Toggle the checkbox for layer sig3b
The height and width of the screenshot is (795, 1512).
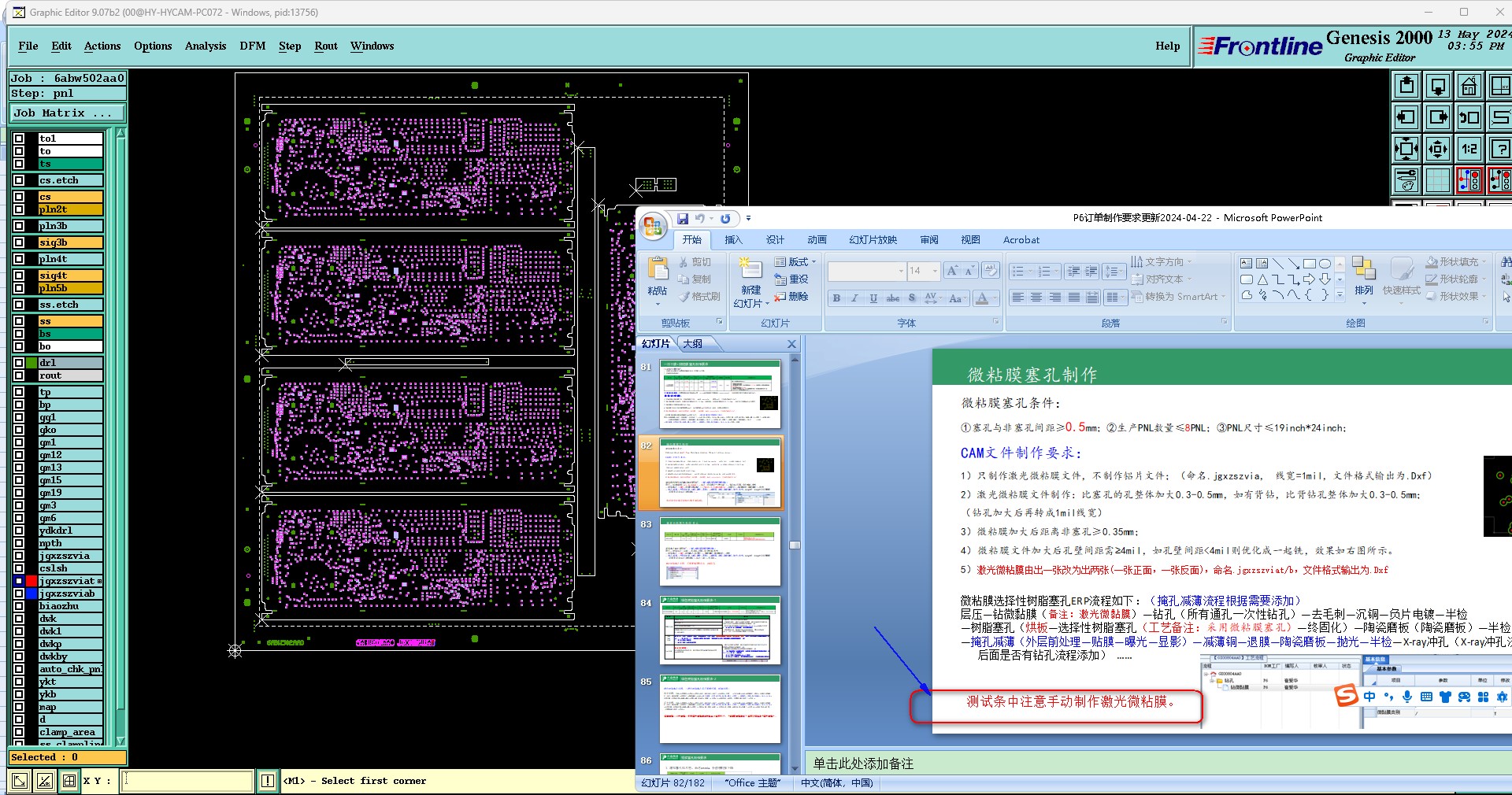(19, 242)
